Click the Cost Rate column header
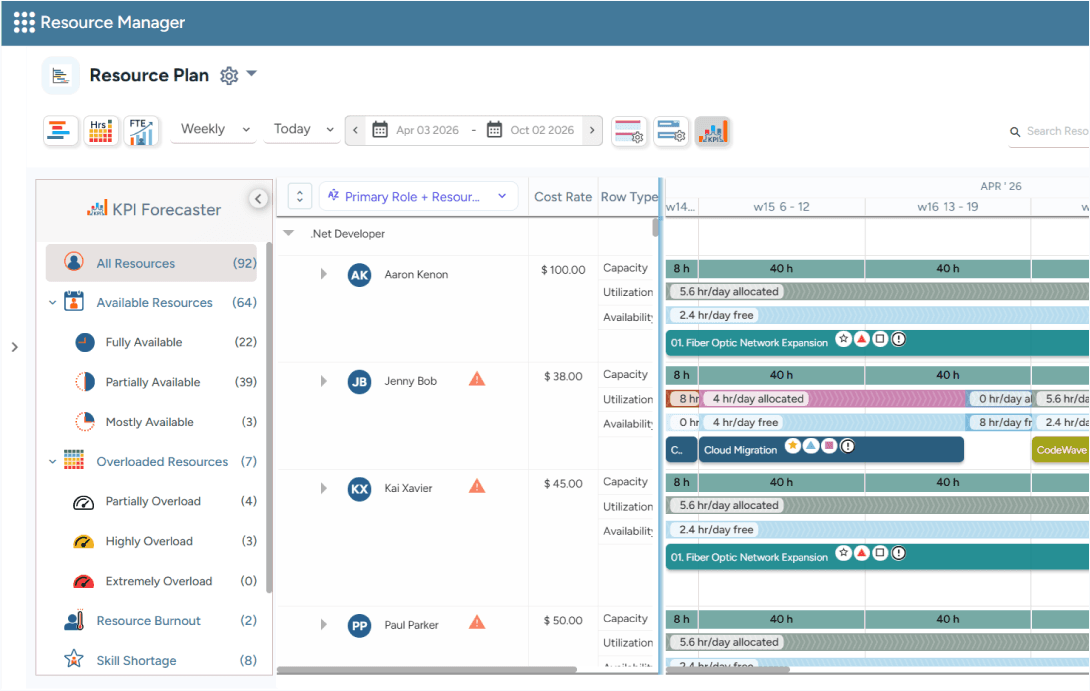 [x=562, y=197]
